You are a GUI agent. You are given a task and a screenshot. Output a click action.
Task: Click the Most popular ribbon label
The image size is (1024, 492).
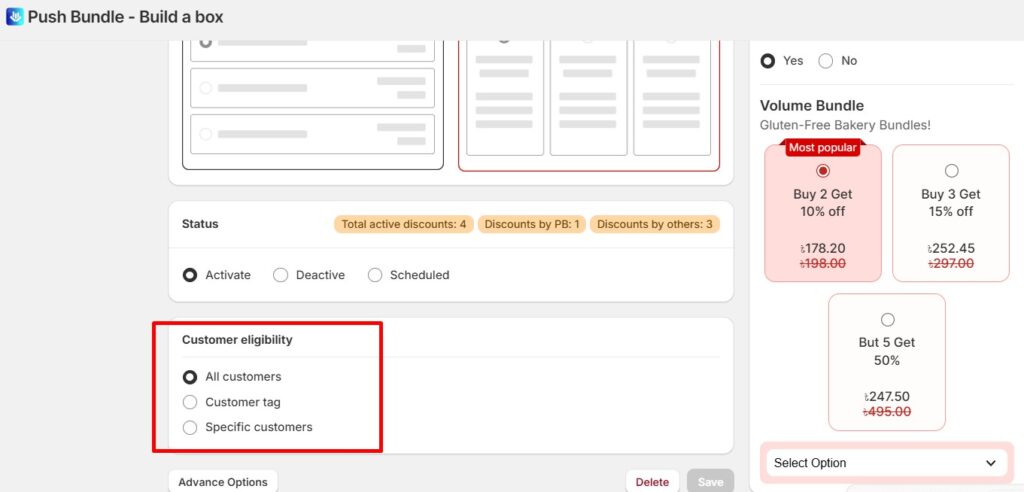click(x=822, y=148)
